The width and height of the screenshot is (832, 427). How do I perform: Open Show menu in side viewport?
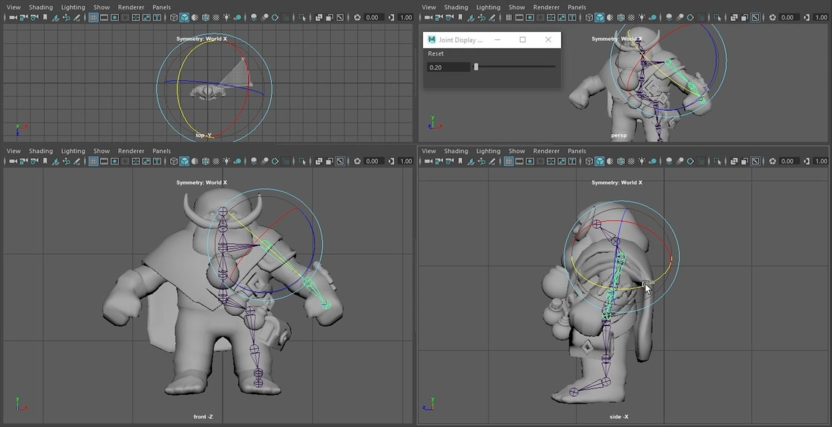point(517,151)
